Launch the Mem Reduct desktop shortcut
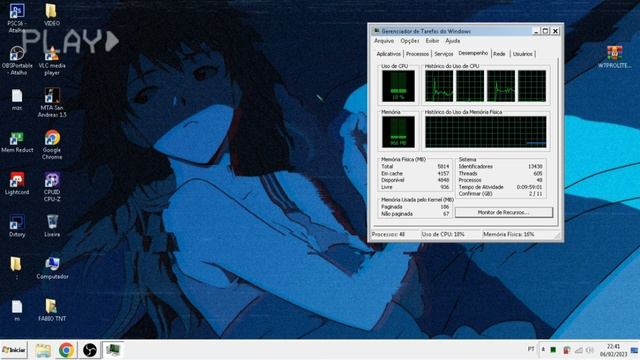The width and height of the screenshot is (640, 360). [17, 142]
